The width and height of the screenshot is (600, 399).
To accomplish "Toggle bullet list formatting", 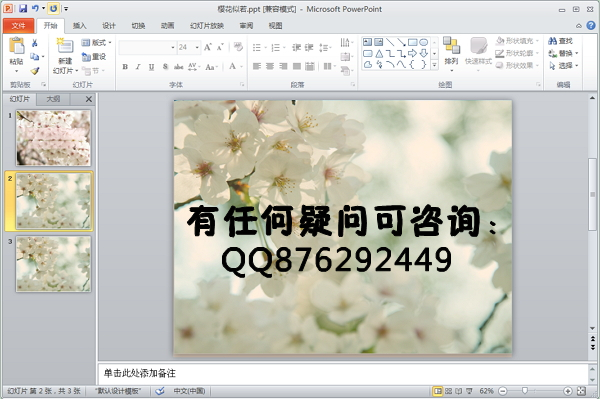I will (257, 47).
